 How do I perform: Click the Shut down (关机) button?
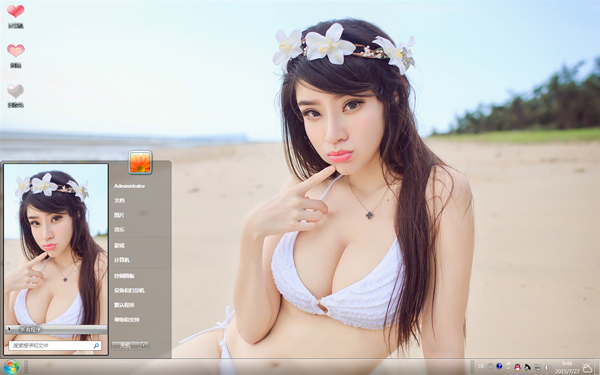click(126, 346)
